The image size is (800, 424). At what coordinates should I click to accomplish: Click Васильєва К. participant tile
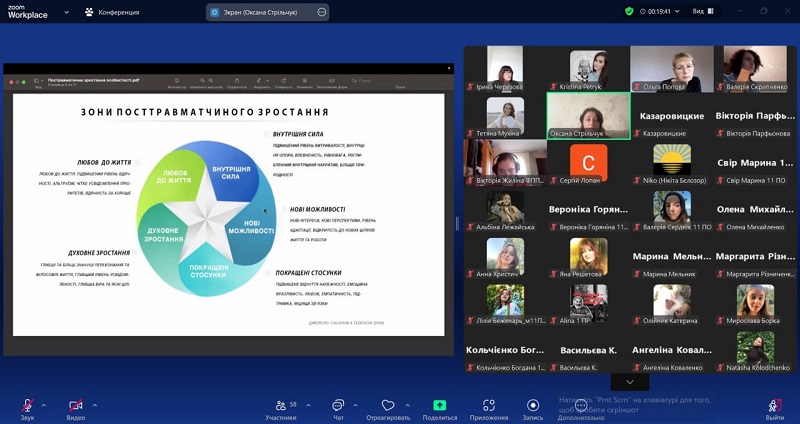pos(588,350)
